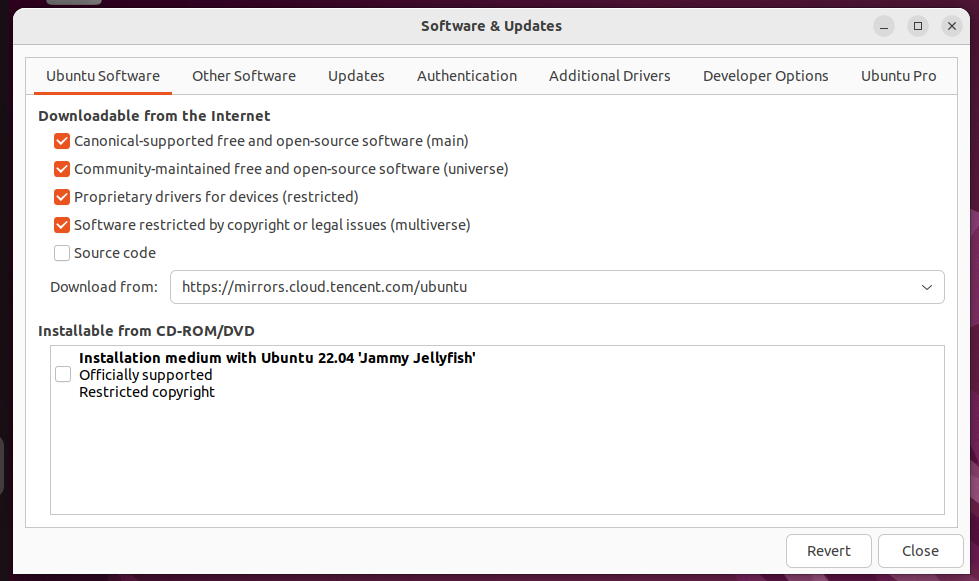Switch to Developer Options tab
This screenshot has width=979, height=581.
[x=765, y=76]
